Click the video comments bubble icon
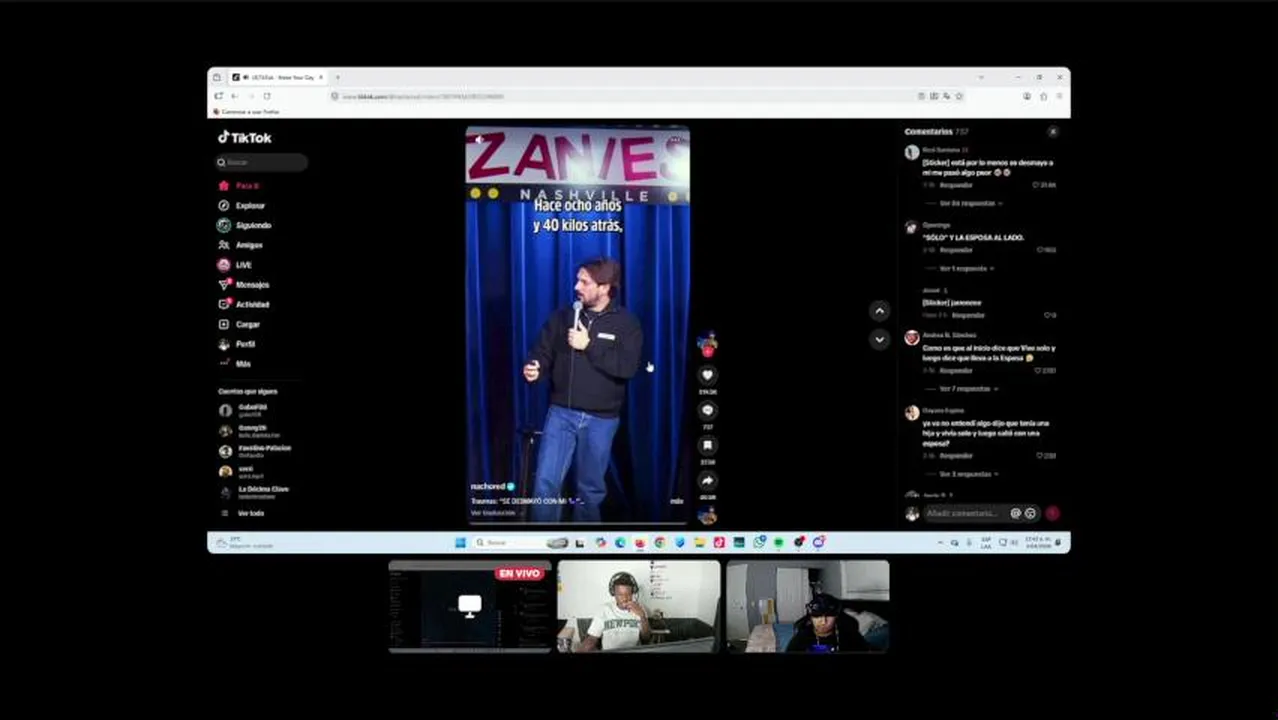The image size is (1278, 720). (707, 410)
